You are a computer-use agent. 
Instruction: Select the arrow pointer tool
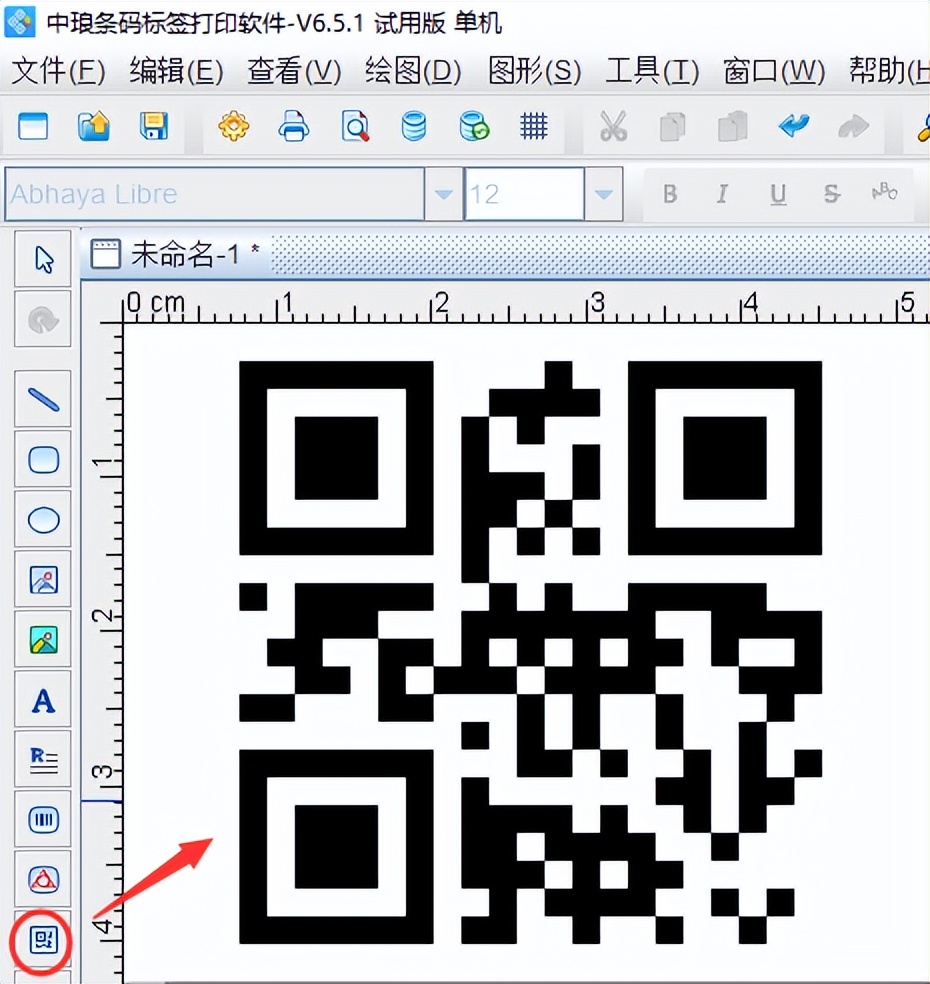coord(43,260)
